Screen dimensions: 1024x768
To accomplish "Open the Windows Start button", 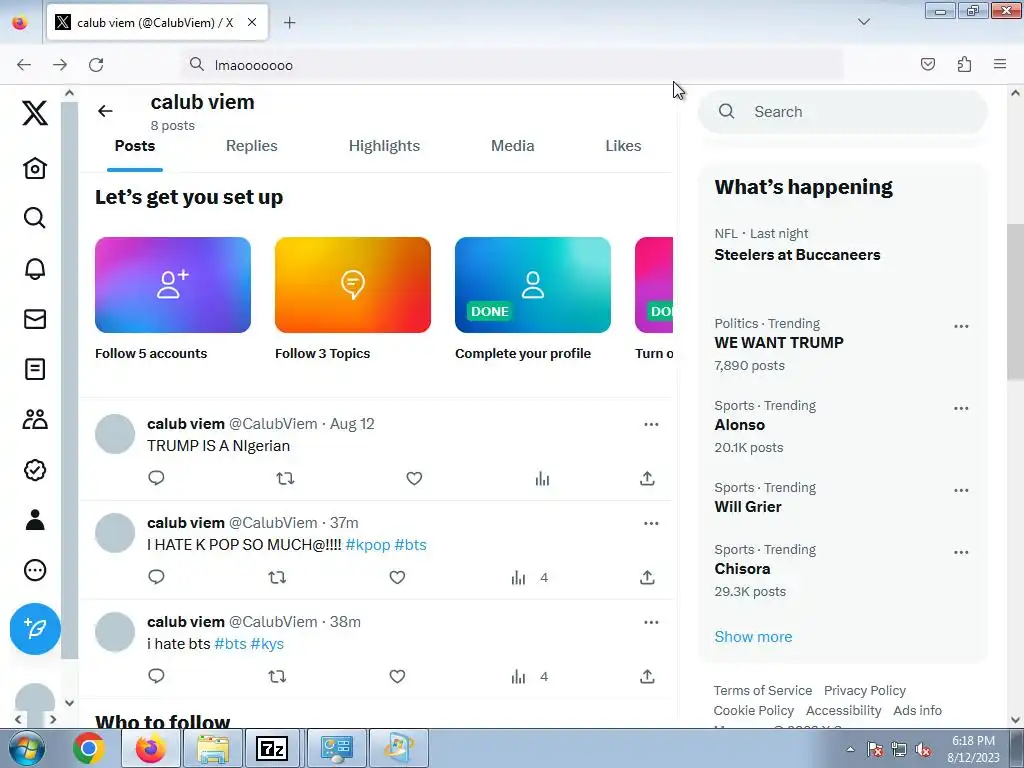I will [x=27, y=748].
